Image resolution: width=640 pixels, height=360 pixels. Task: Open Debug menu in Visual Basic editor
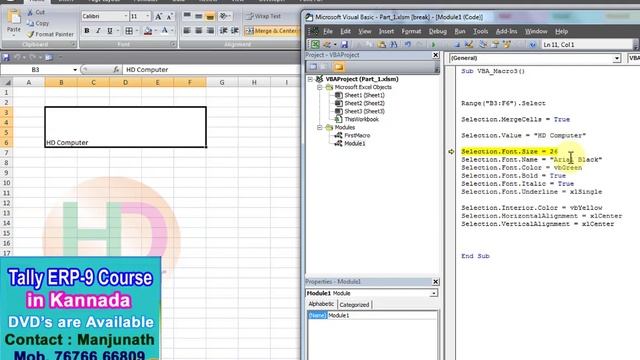click(438, 31)
